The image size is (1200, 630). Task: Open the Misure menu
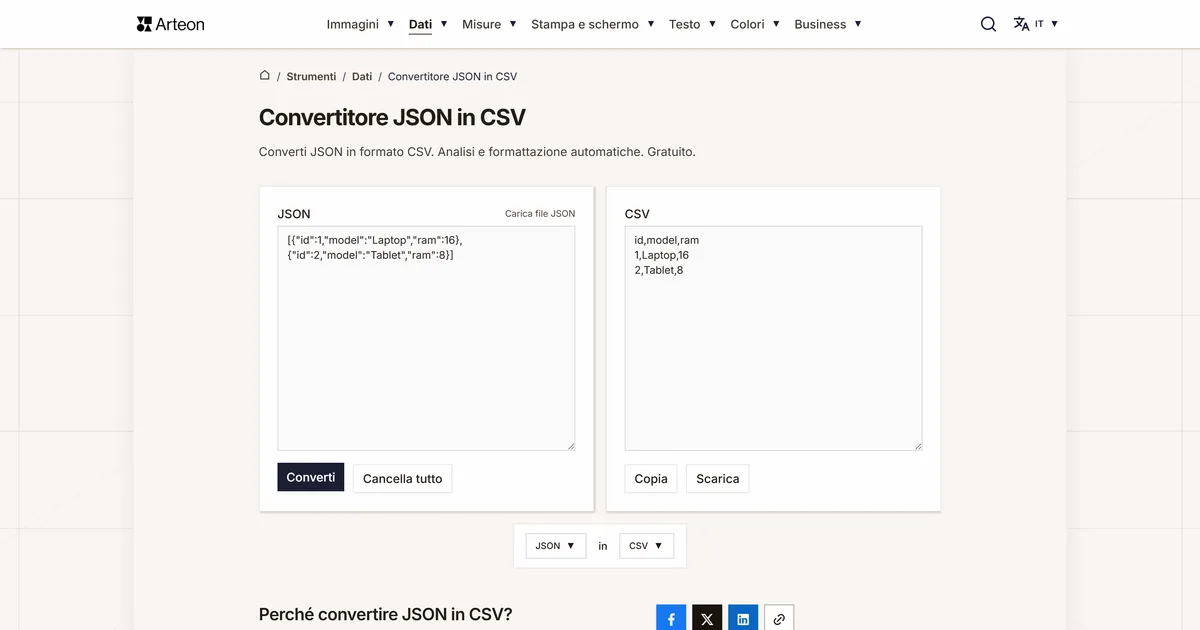click(482, 24)
